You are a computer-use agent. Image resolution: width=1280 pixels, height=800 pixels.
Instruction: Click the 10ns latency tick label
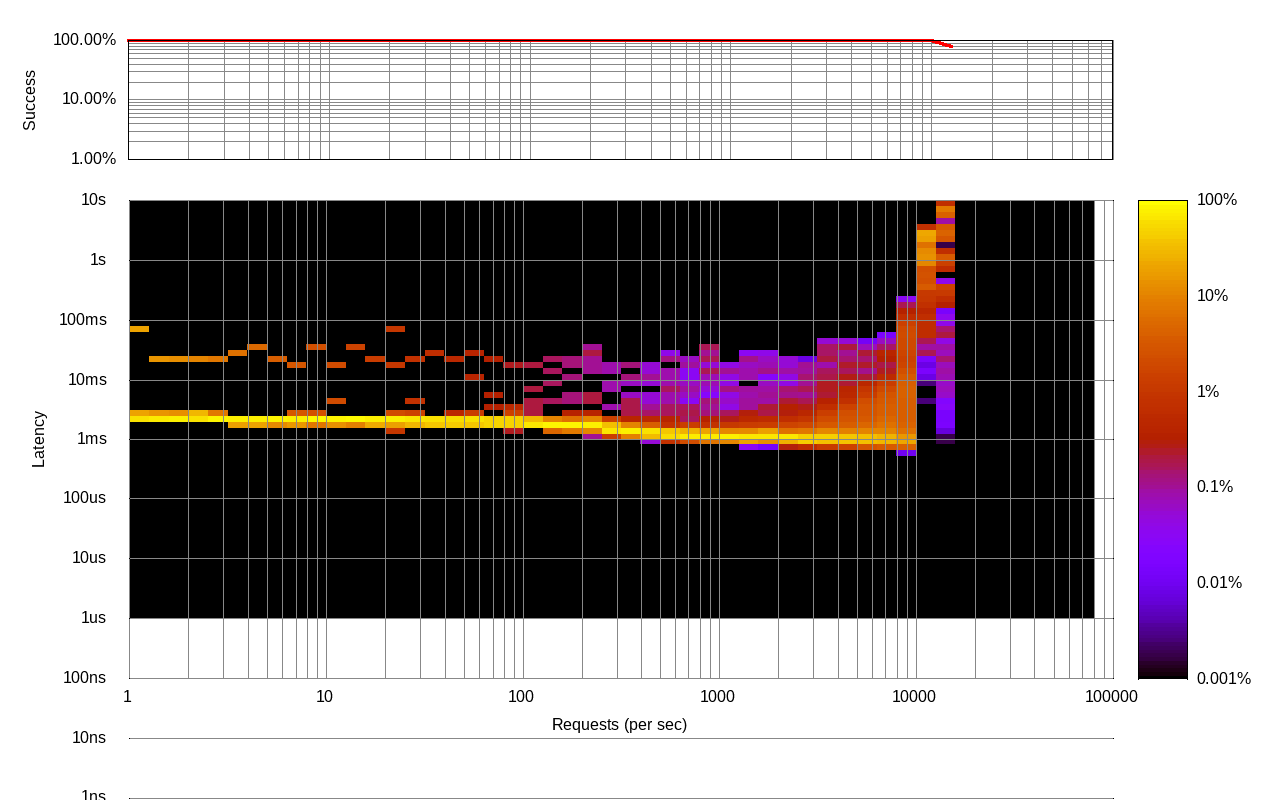pos(89,738)
